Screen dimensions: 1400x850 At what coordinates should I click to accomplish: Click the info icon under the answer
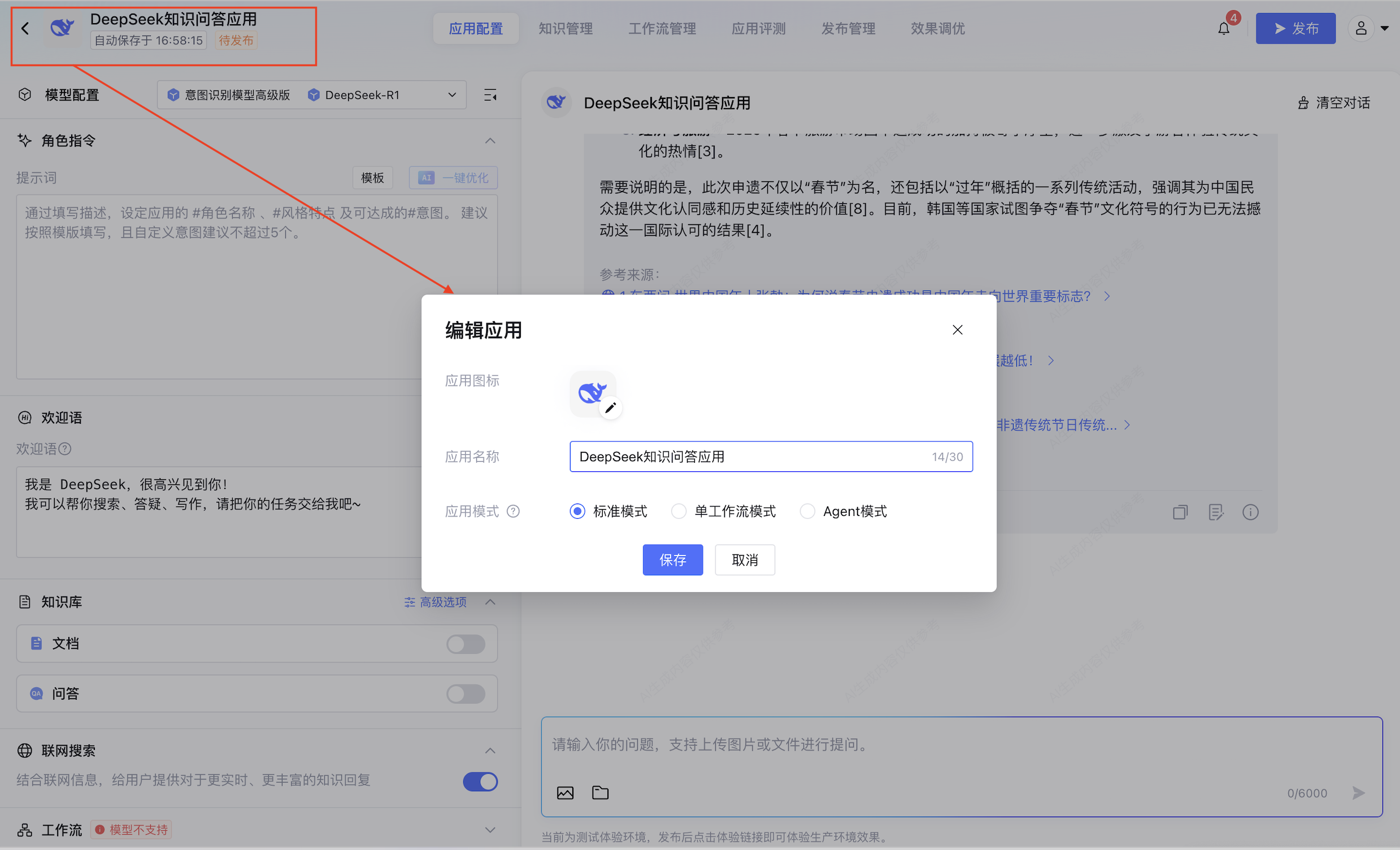point(1250,513)
